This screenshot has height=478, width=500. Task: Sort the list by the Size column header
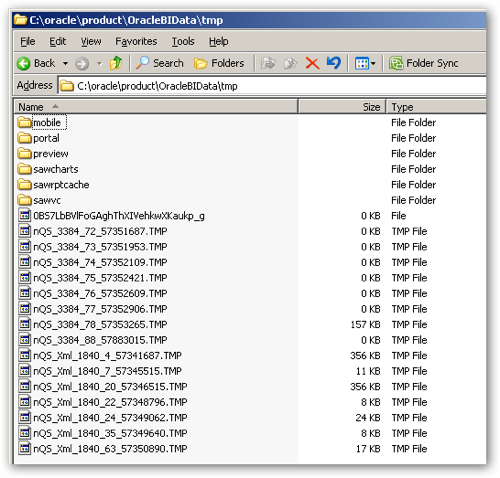[x=342, y=107]
